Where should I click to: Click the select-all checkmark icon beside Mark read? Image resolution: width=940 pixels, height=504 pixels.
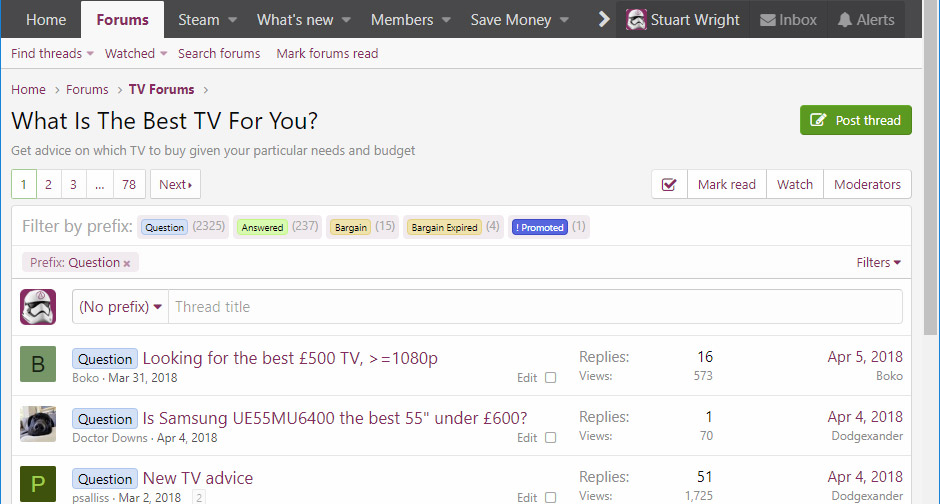click(x=669, y=185)
